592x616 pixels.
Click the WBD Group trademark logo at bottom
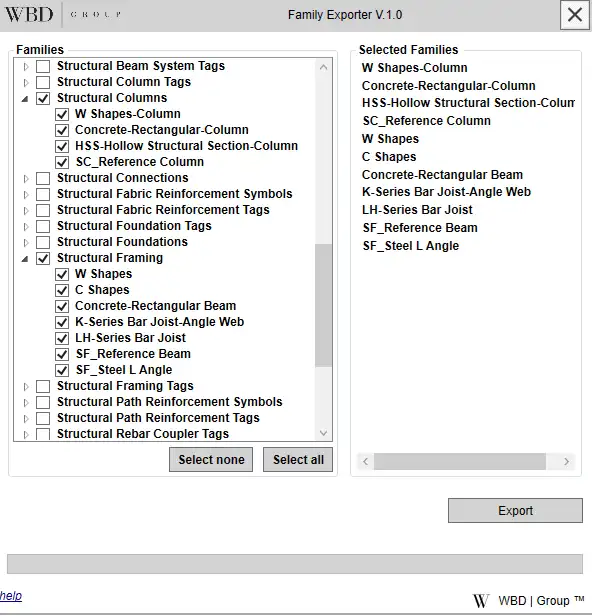[x=528, y=601]
